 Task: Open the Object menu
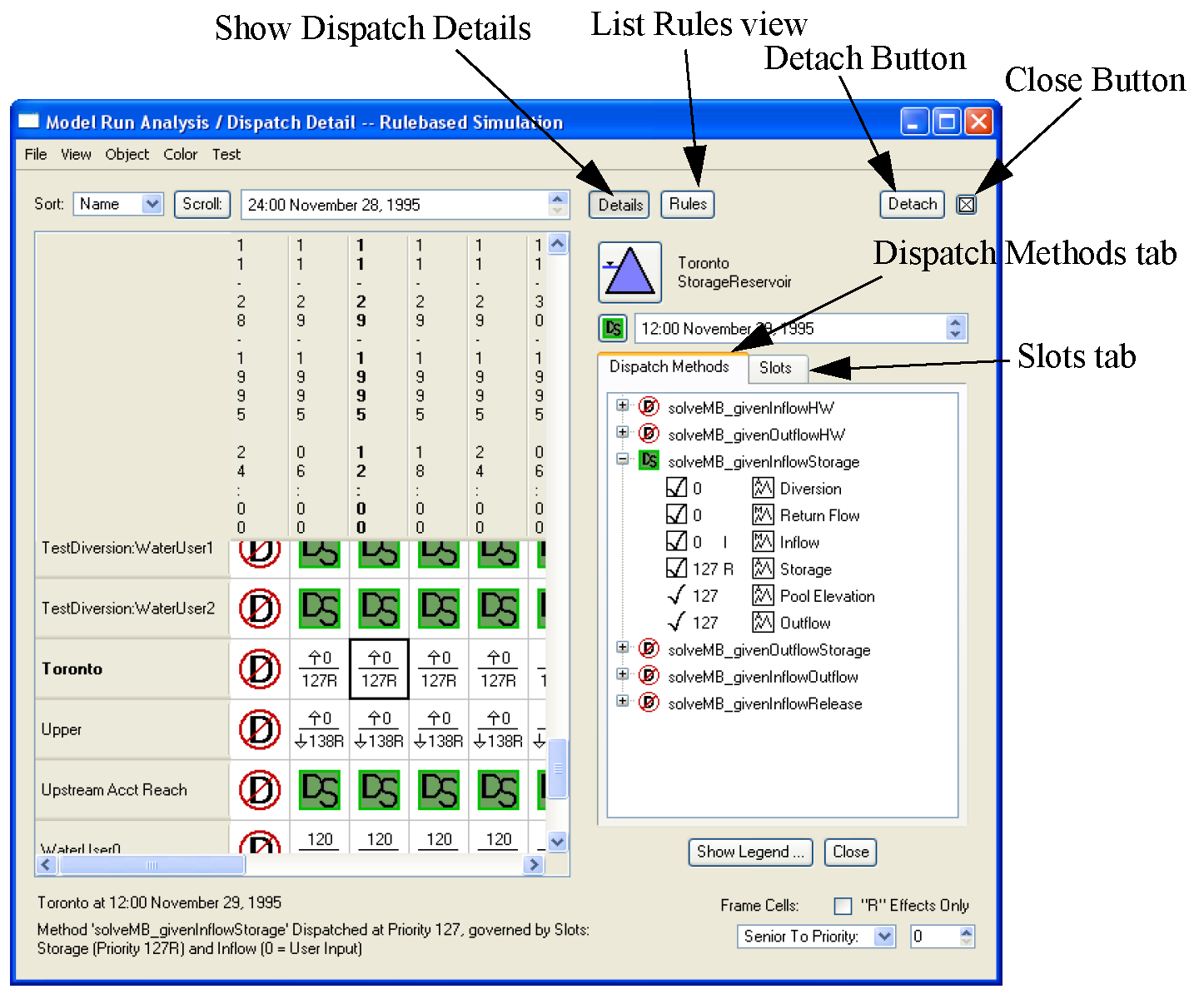pos(127,154)
